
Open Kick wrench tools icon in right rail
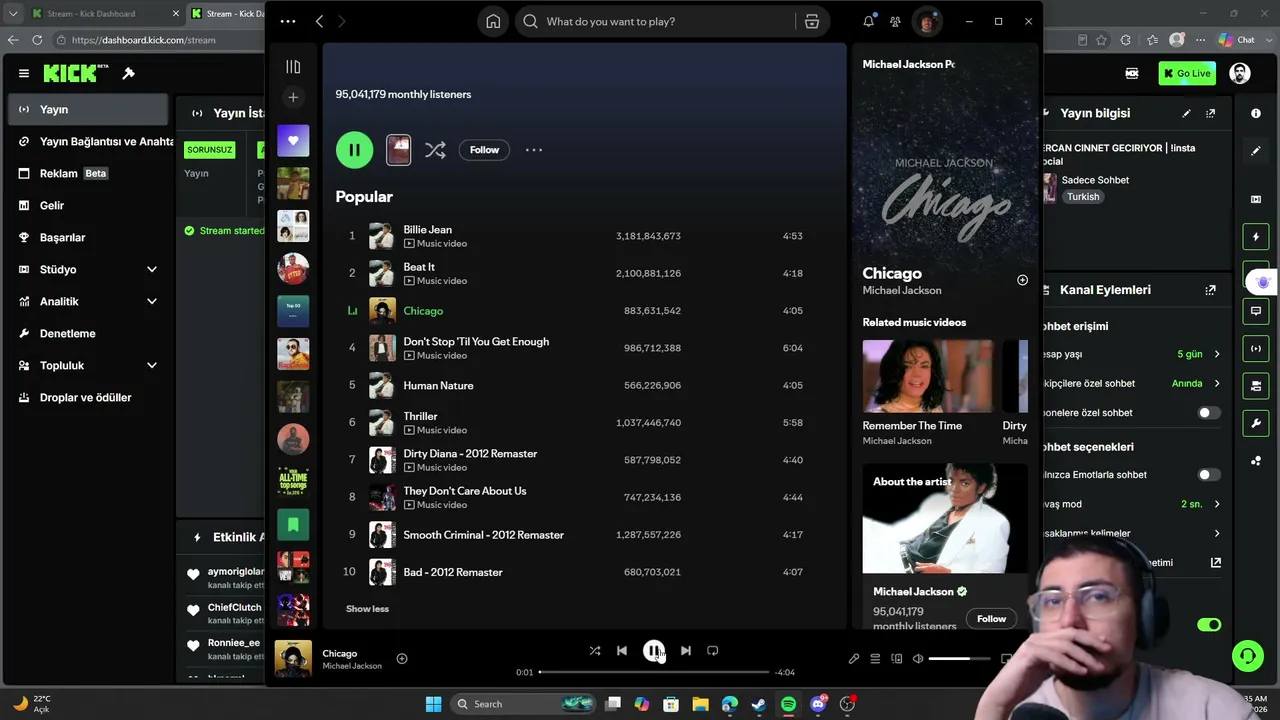point(1256,424)
